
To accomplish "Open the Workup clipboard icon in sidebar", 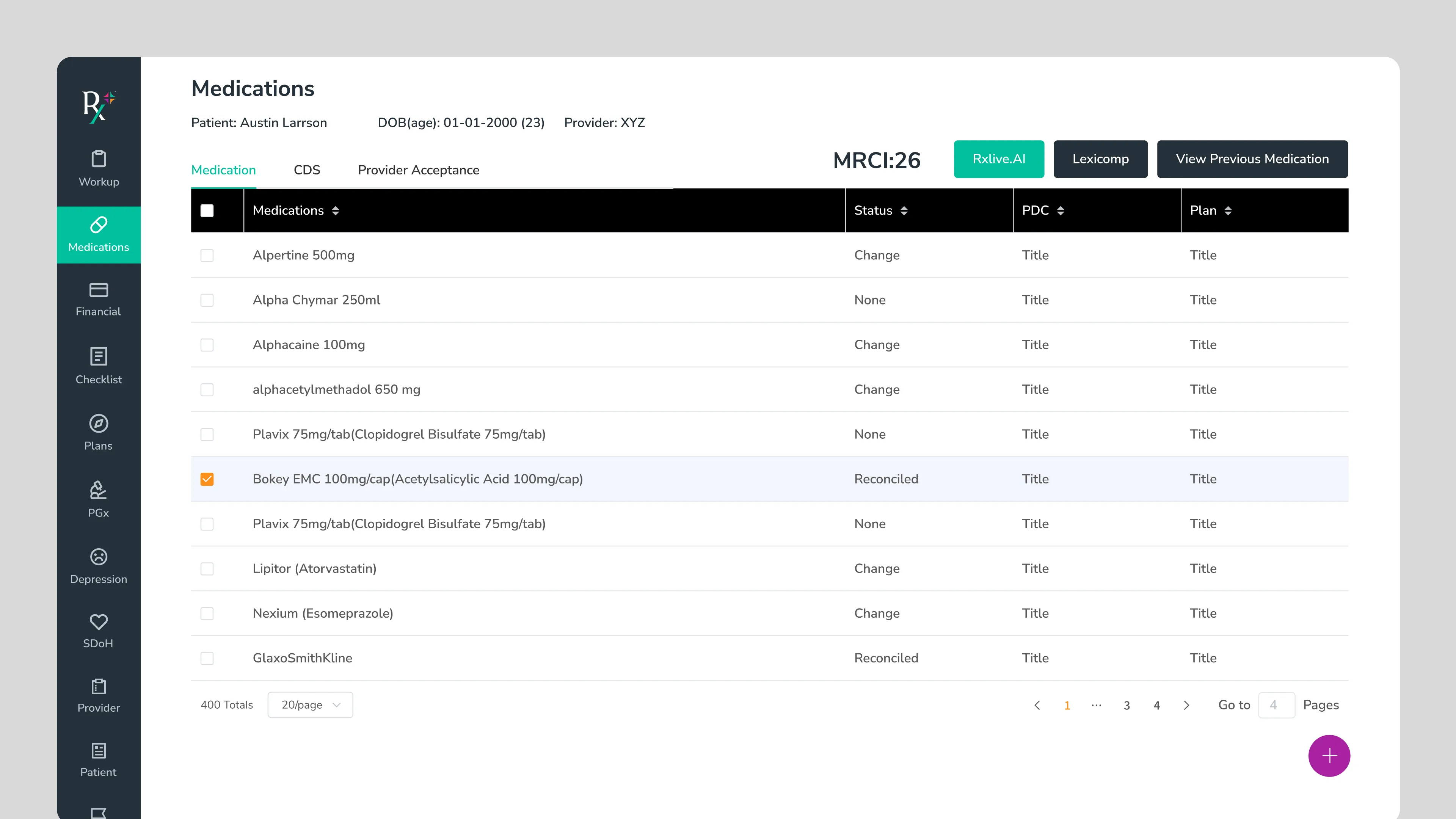I will 98,159.
